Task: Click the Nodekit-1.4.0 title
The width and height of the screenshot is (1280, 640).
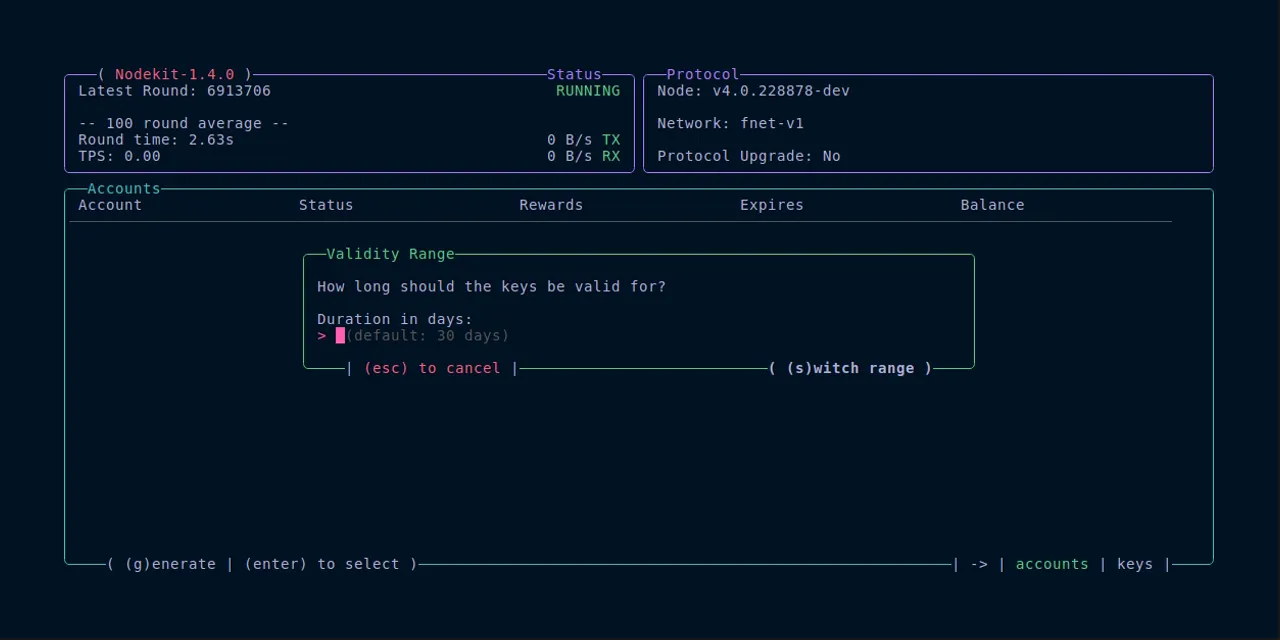Action: point(175,75)
